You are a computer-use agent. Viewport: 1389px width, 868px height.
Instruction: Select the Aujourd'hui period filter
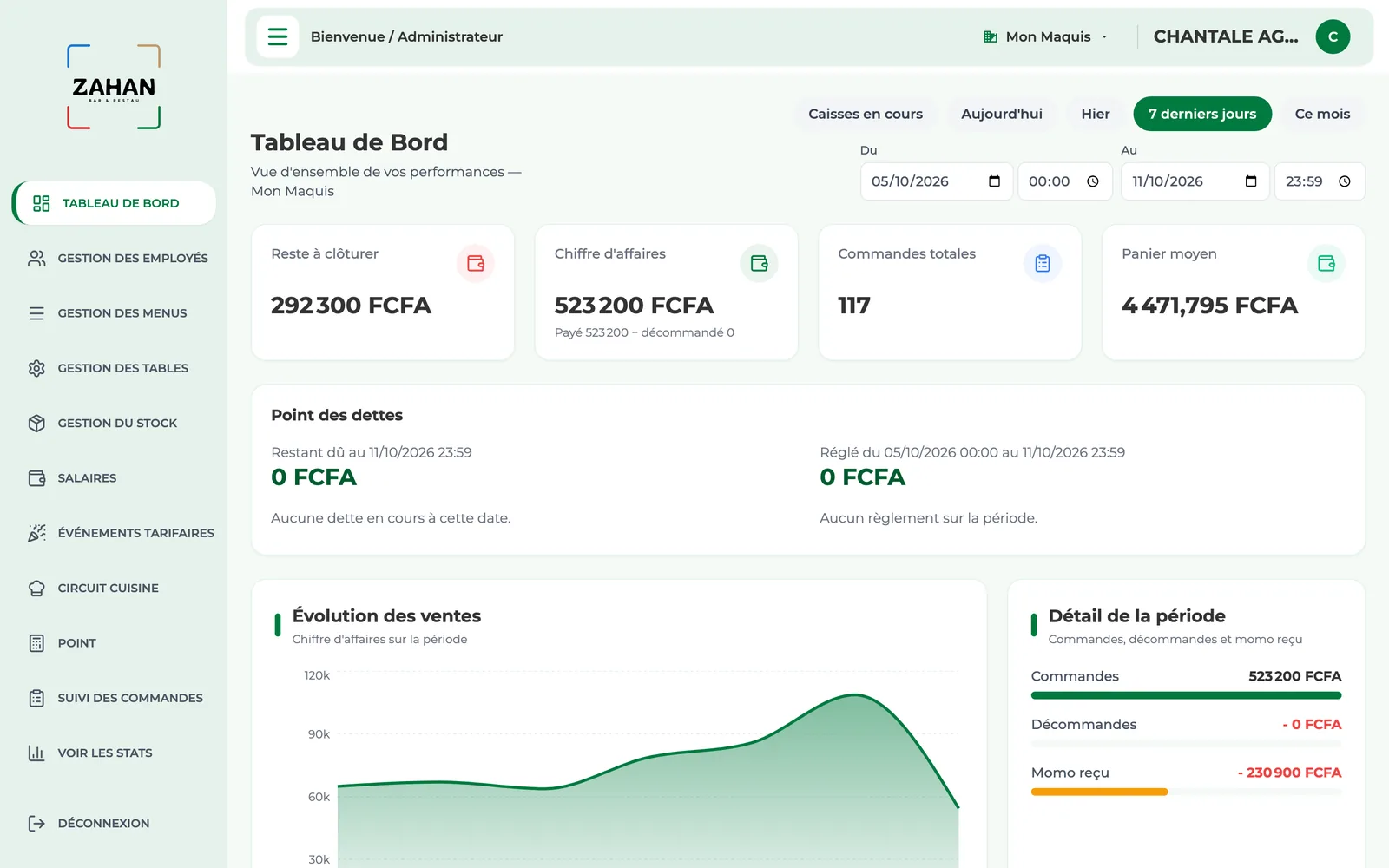1002,114
